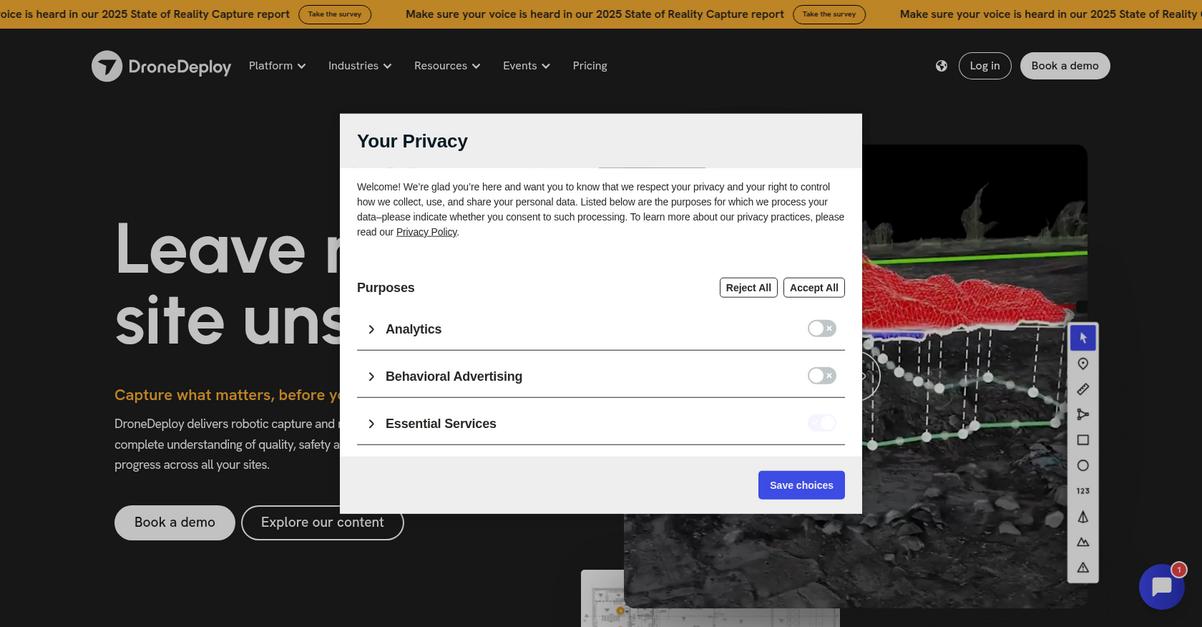The height and width of the screenshot is (627, 1202).
Task: Toggle the Behavioral Advertising consent switch
Action: (x=822, y=376)
